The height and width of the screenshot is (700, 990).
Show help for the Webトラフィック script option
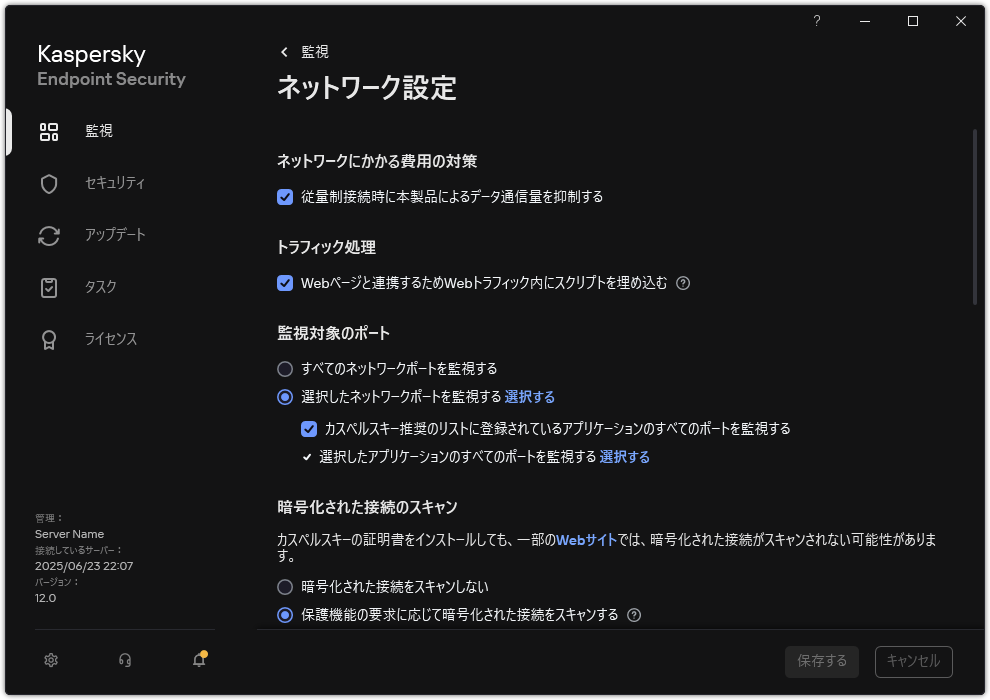(x=682, y=283)
